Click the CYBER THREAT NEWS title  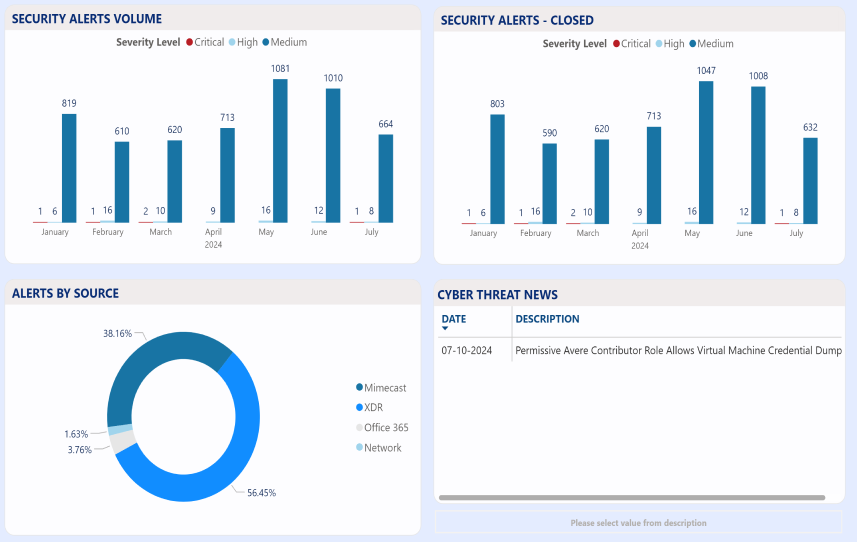497,295
